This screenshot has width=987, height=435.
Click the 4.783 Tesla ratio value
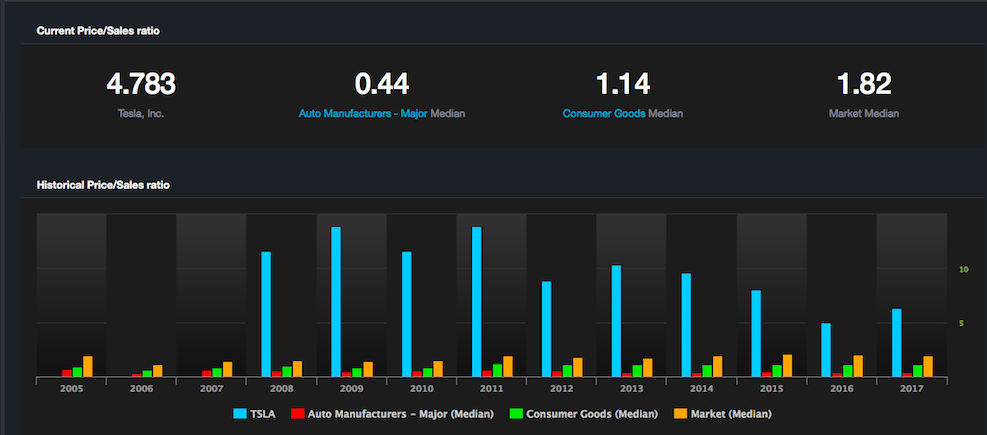click(x=141, y=84)
